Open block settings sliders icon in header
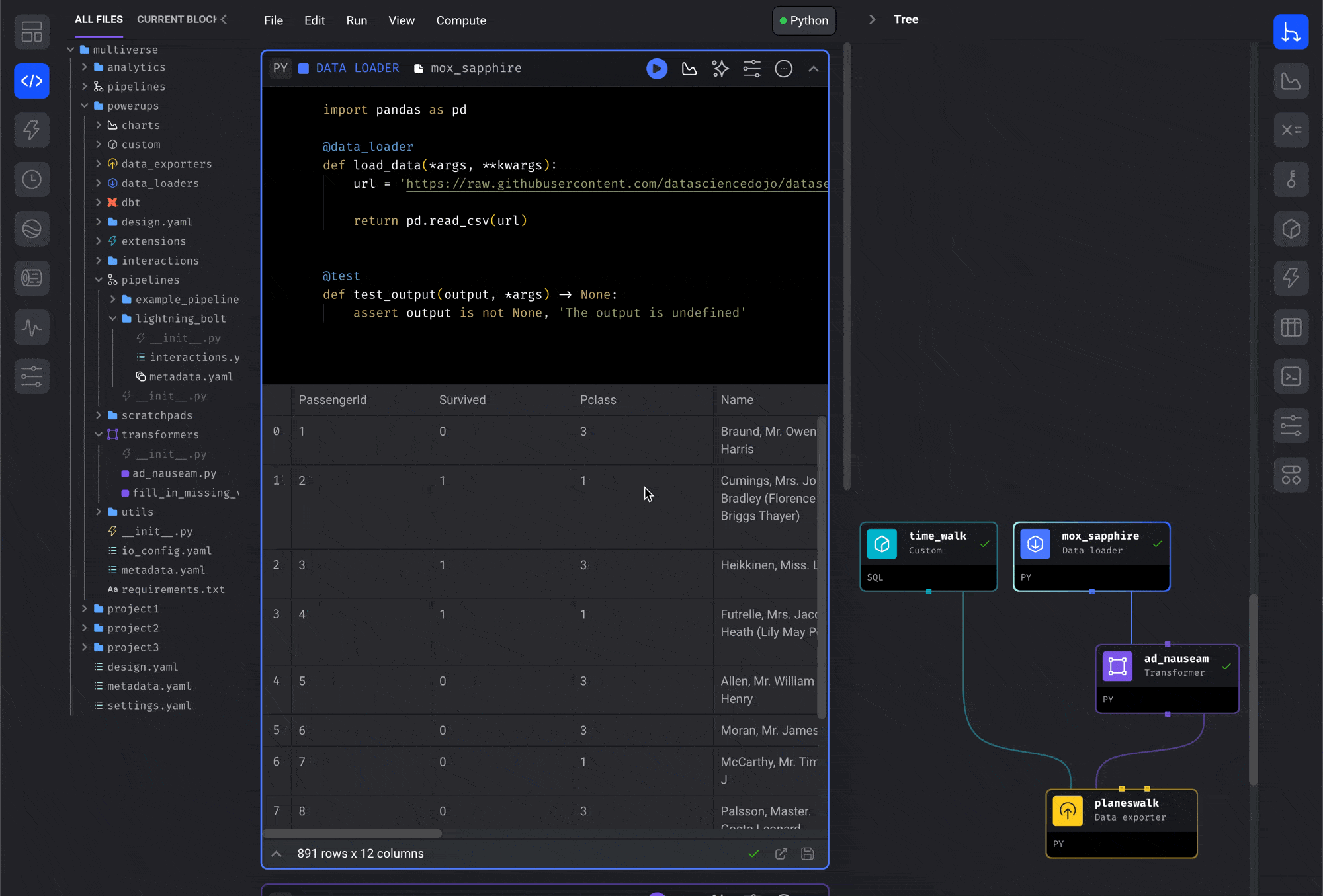The image size is (1323, 896). [751, 69]
